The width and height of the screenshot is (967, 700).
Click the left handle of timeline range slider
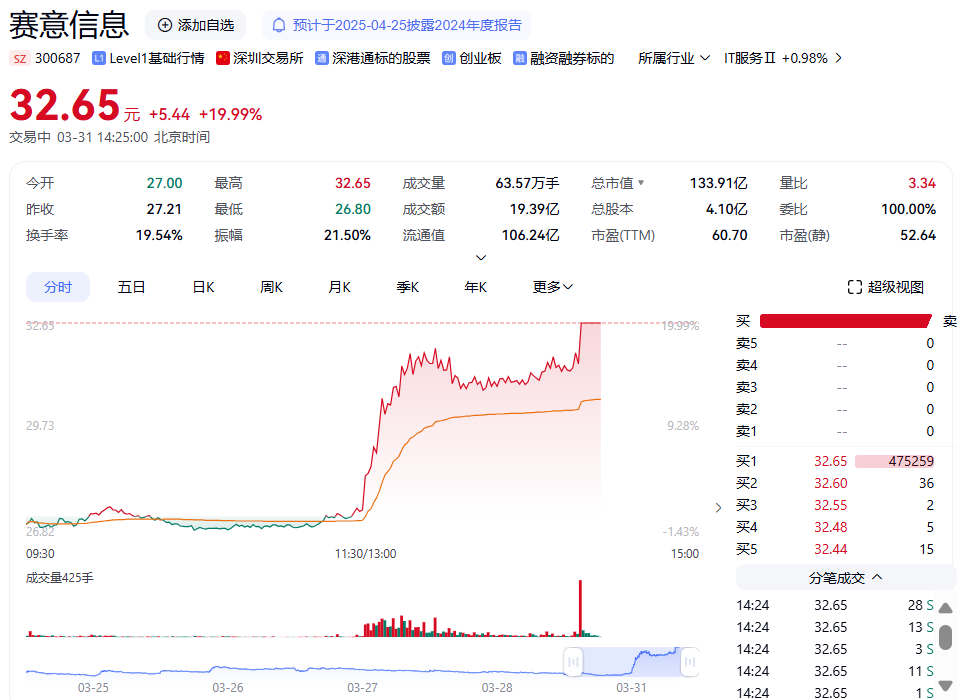coord(574,661)
